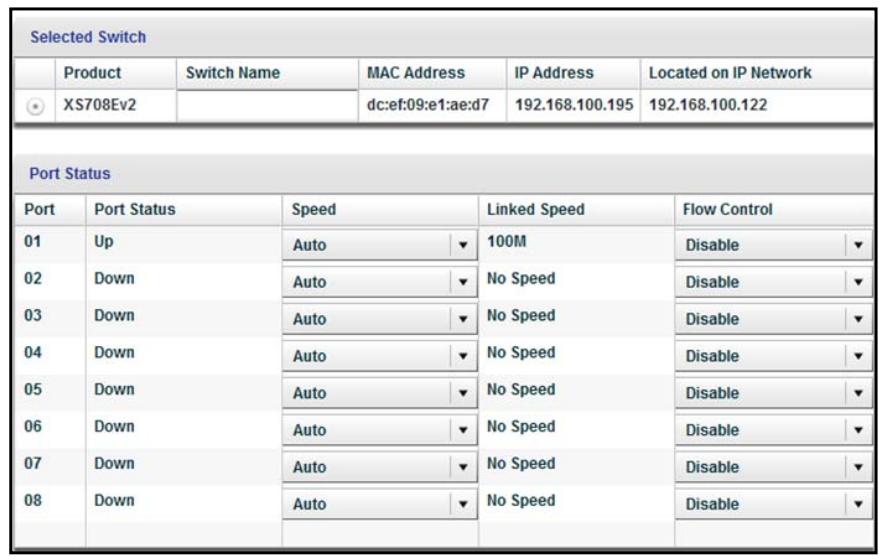Open the Flow Control dropdown for port 05
The image size is (879, 557).
pyautogui.click(x=774, y=393)
